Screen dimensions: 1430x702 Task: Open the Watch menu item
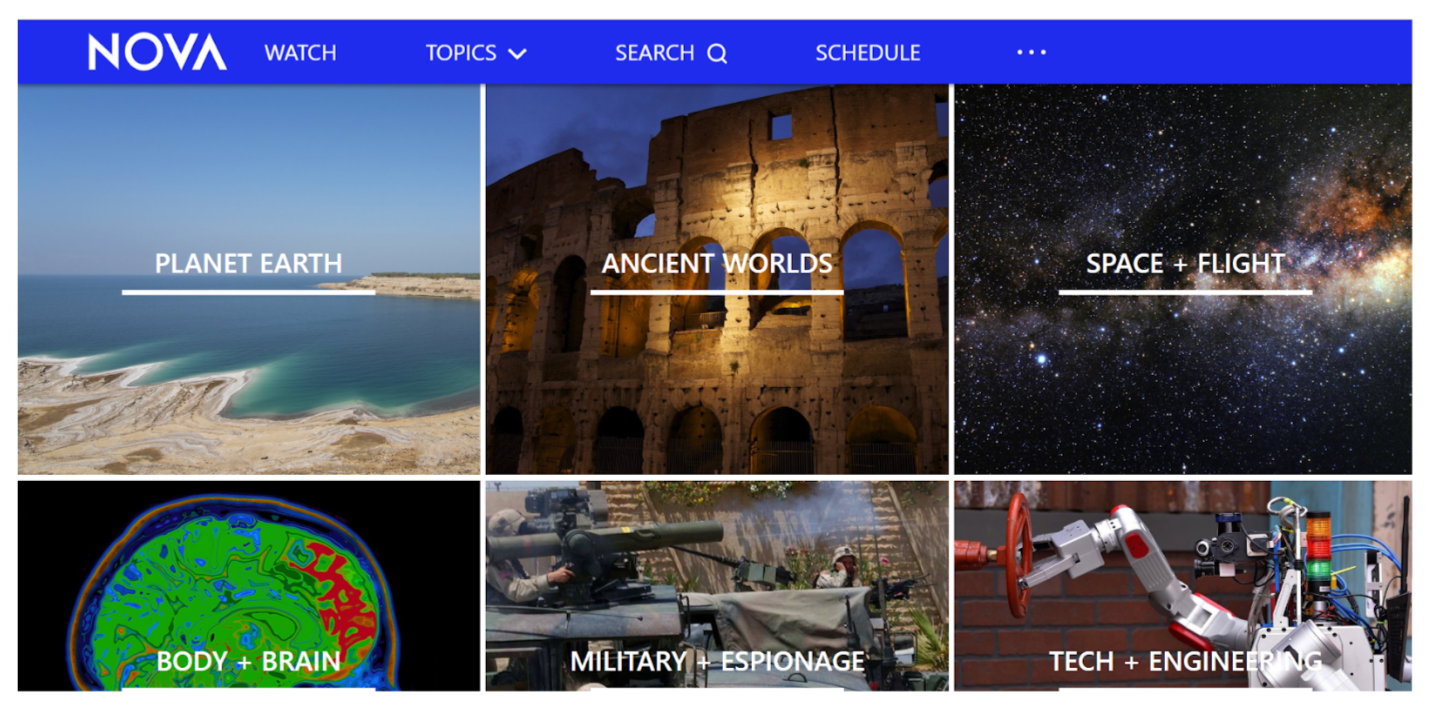[x=300, y=53]
